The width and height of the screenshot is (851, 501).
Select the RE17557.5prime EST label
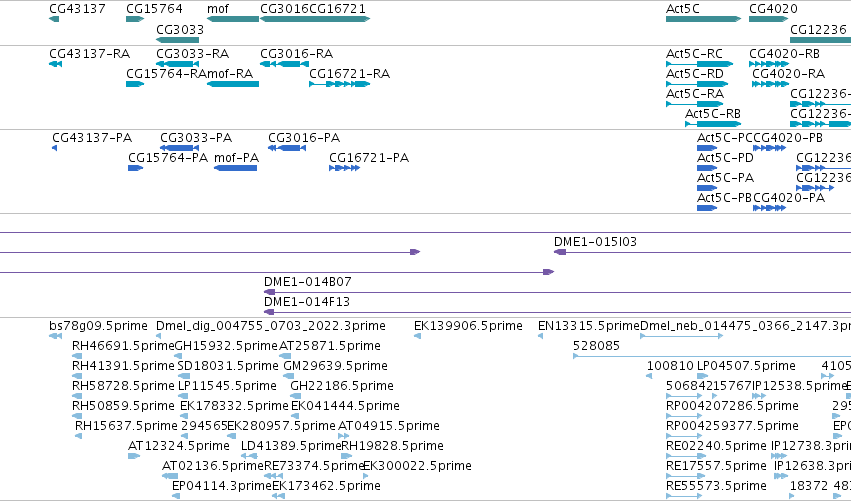pyautogui.click(x=716, y=466)
